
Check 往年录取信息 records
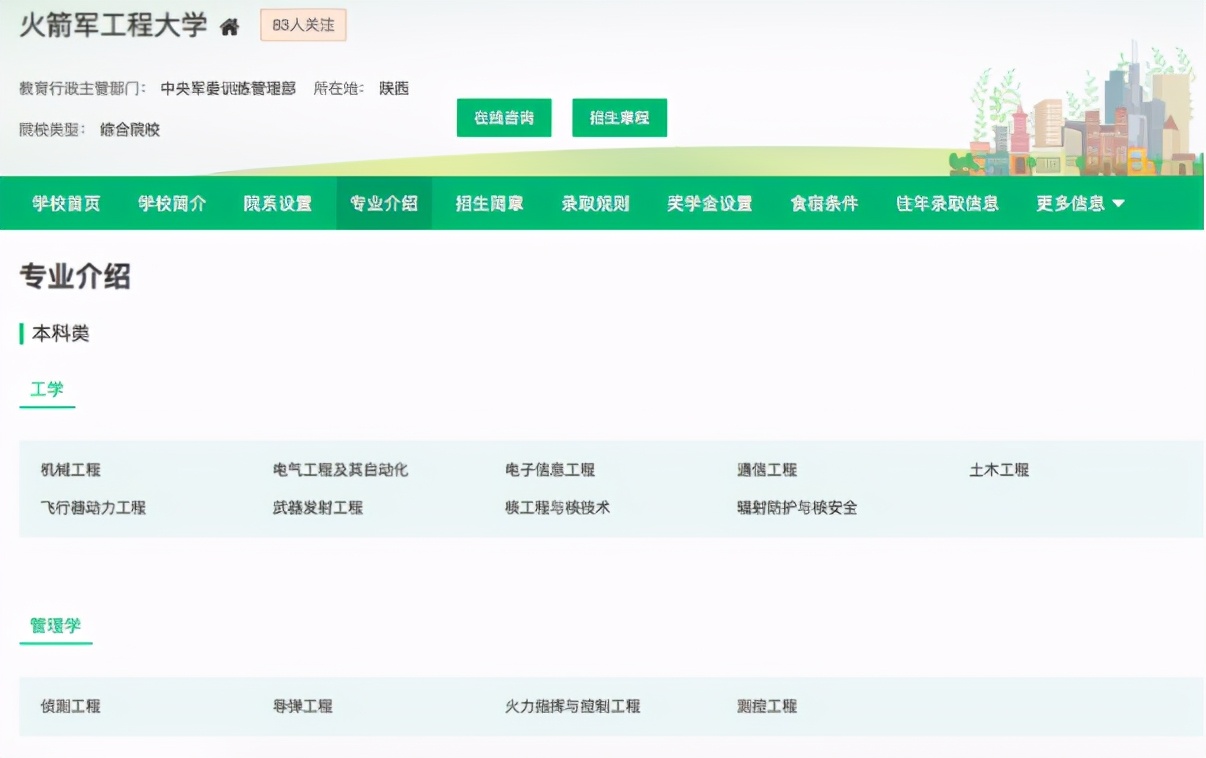point(947,201)
